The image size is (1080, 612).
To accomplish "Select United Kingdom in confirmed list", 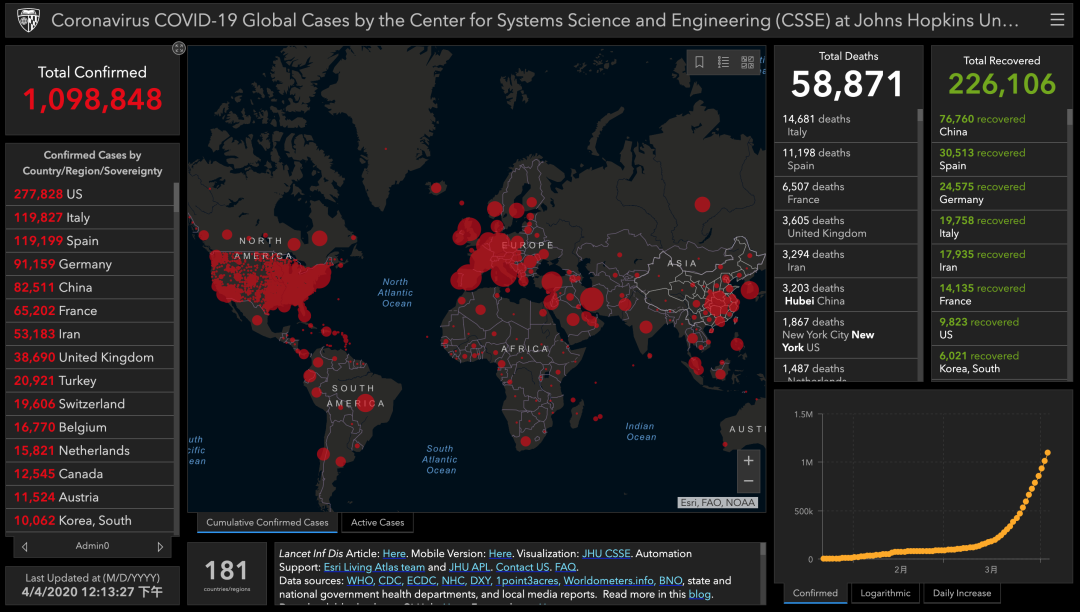I will point(90,357).
